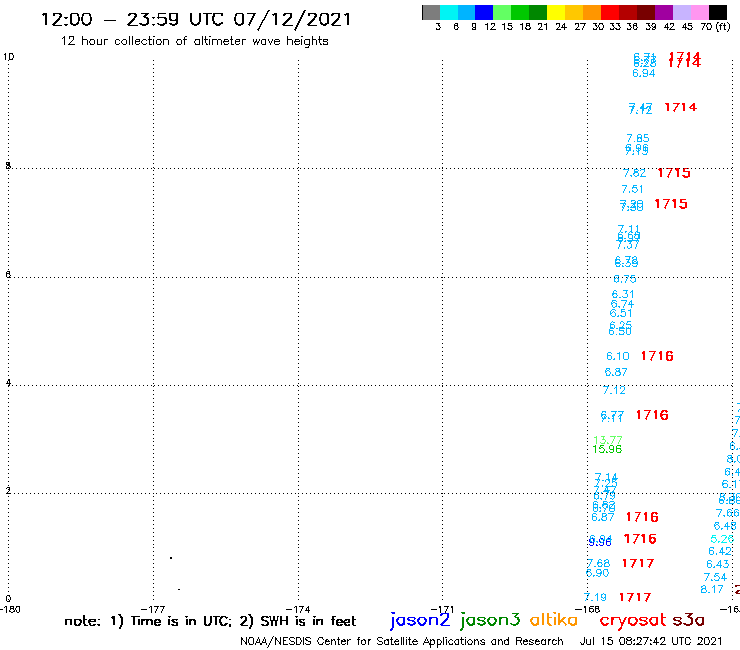Viewport: 740px width, 650px height.
Task: Click the '6.31' wave height value
Action: pos(623,295)
